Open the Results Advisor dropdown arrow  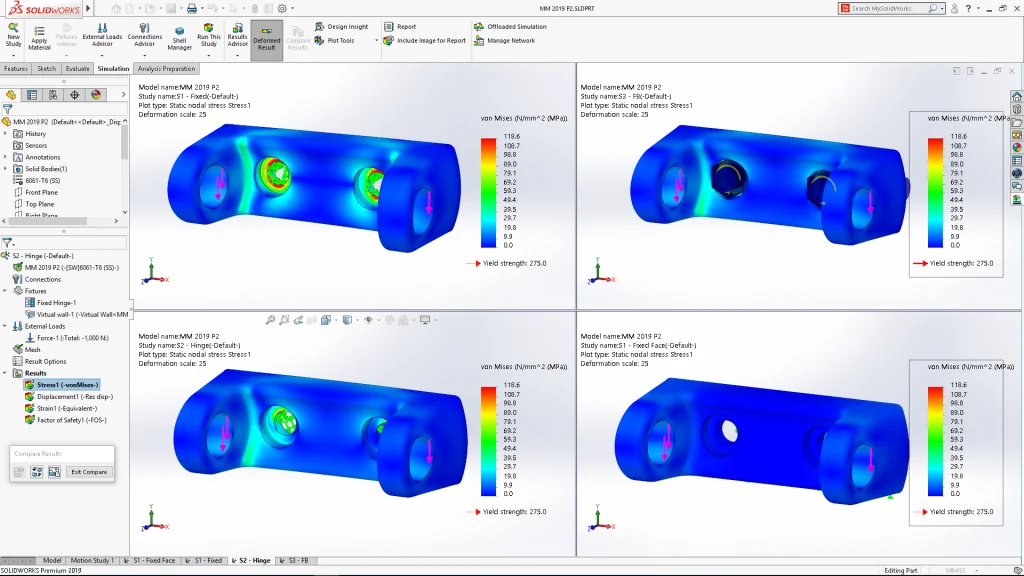(237, 56)
